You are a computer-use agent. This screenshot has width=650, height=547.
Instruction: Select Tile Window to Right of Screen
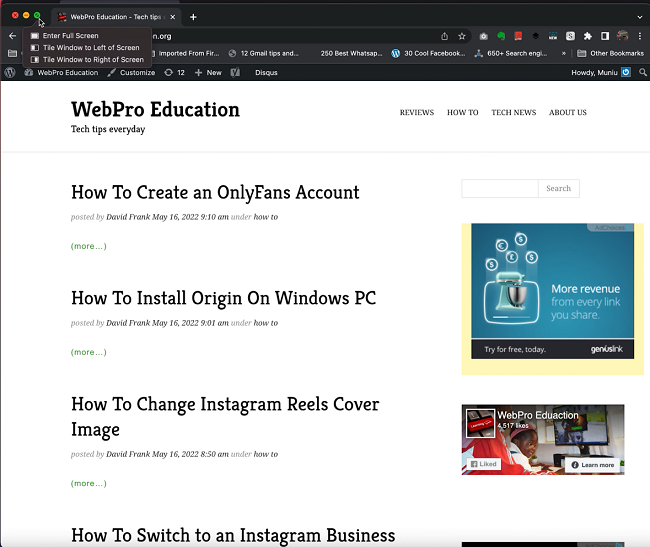pos(87,60)
